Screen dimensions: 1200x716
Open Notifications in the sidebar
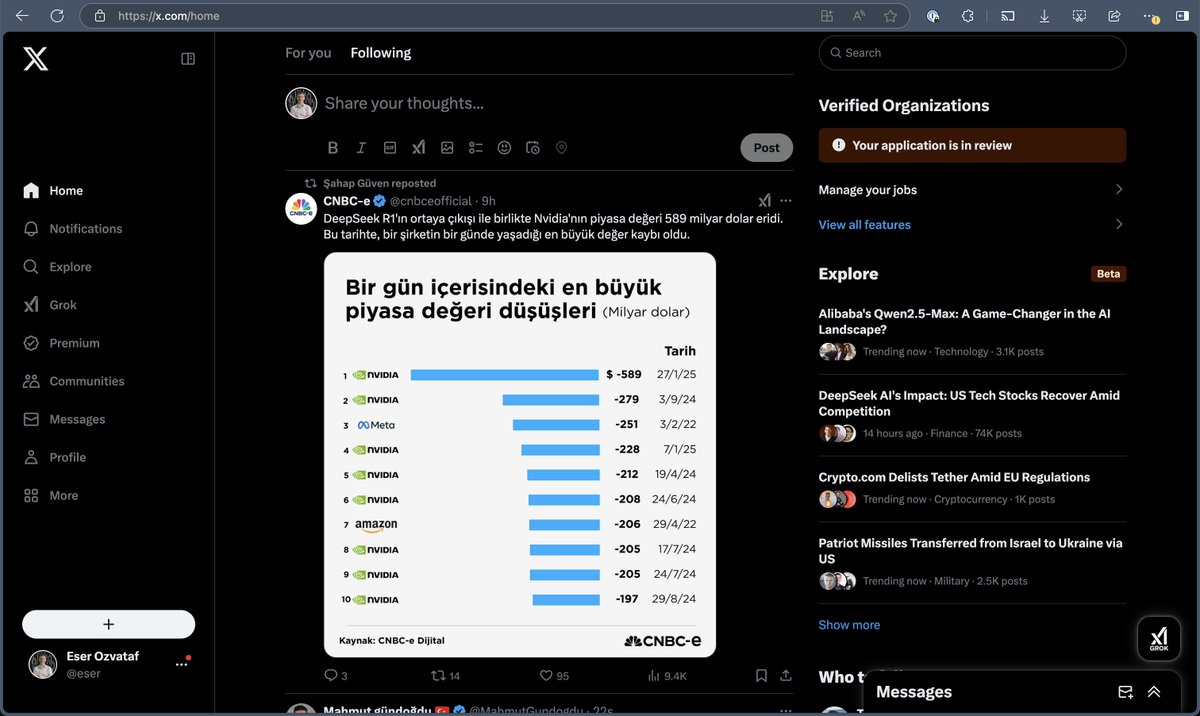coord(72,229)
